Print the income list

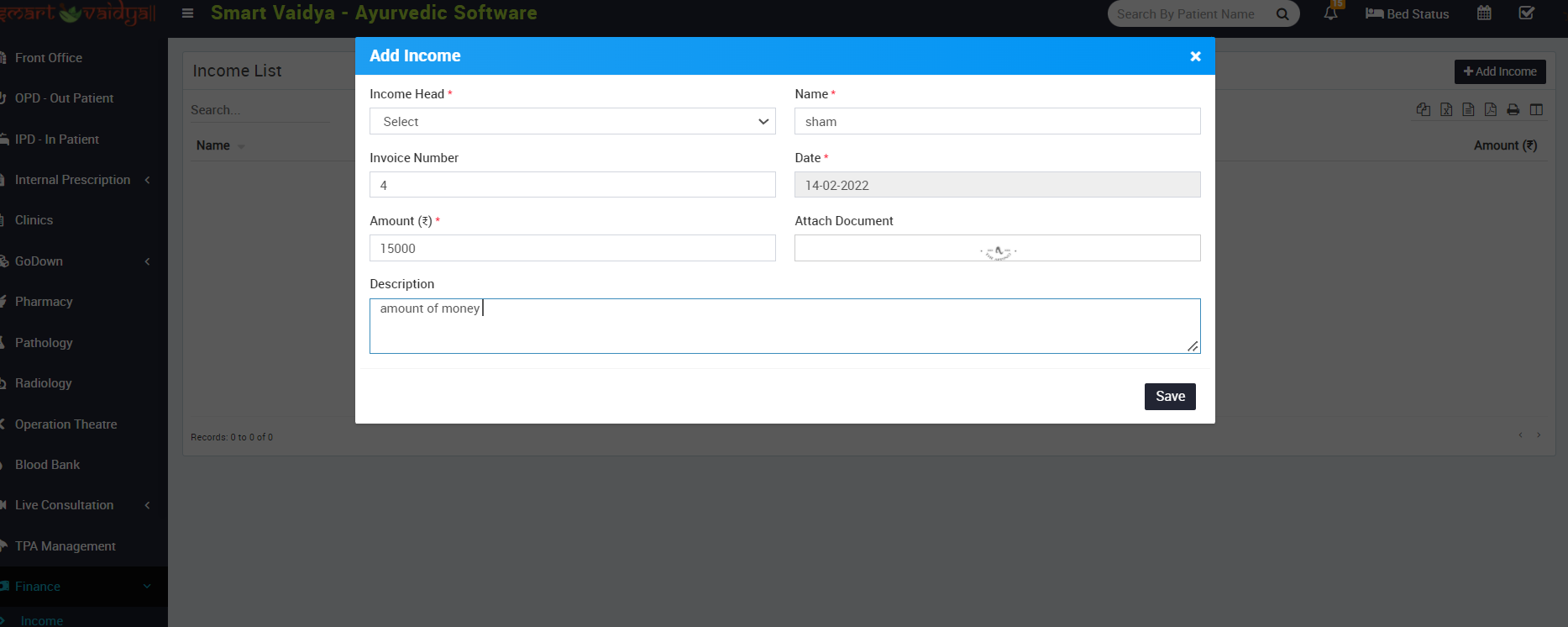tap(1513, 109)
